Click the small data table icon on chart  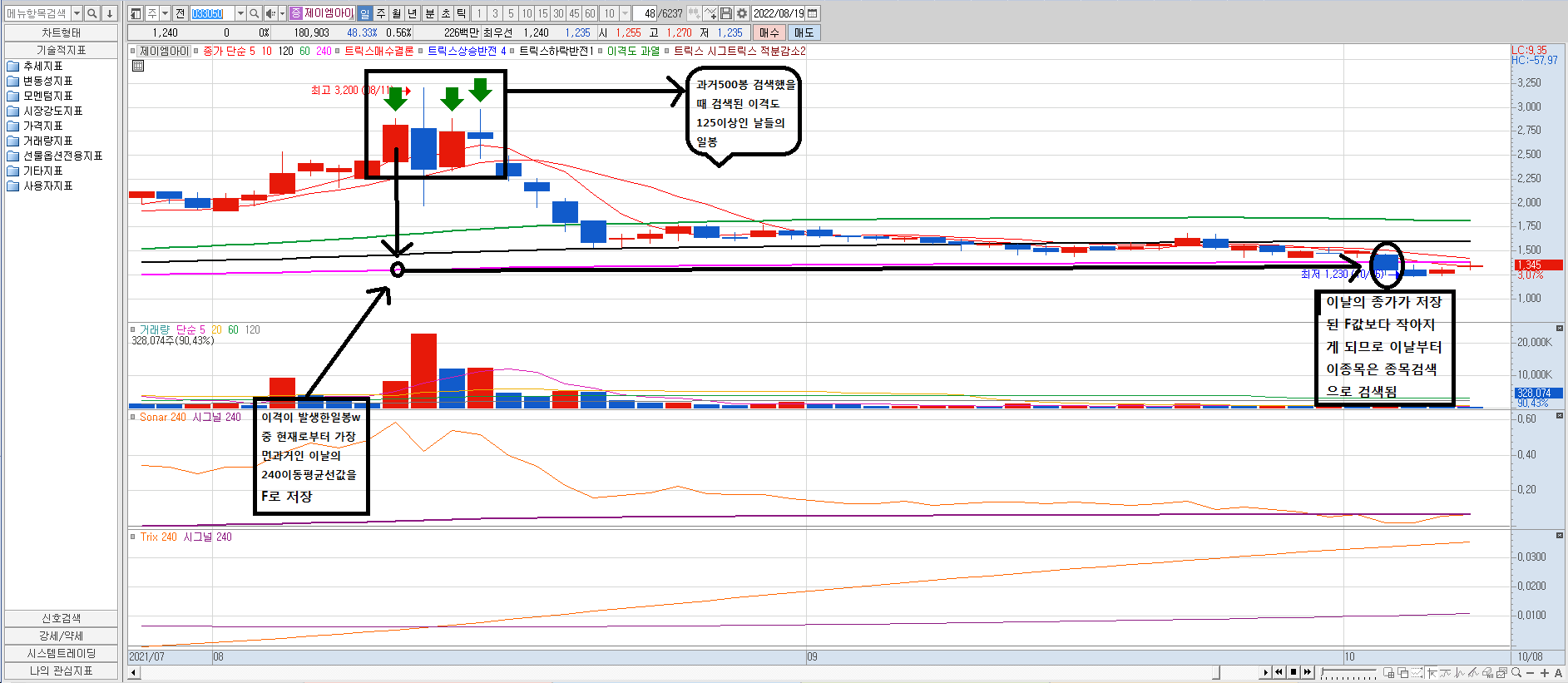tap(138, 66)
